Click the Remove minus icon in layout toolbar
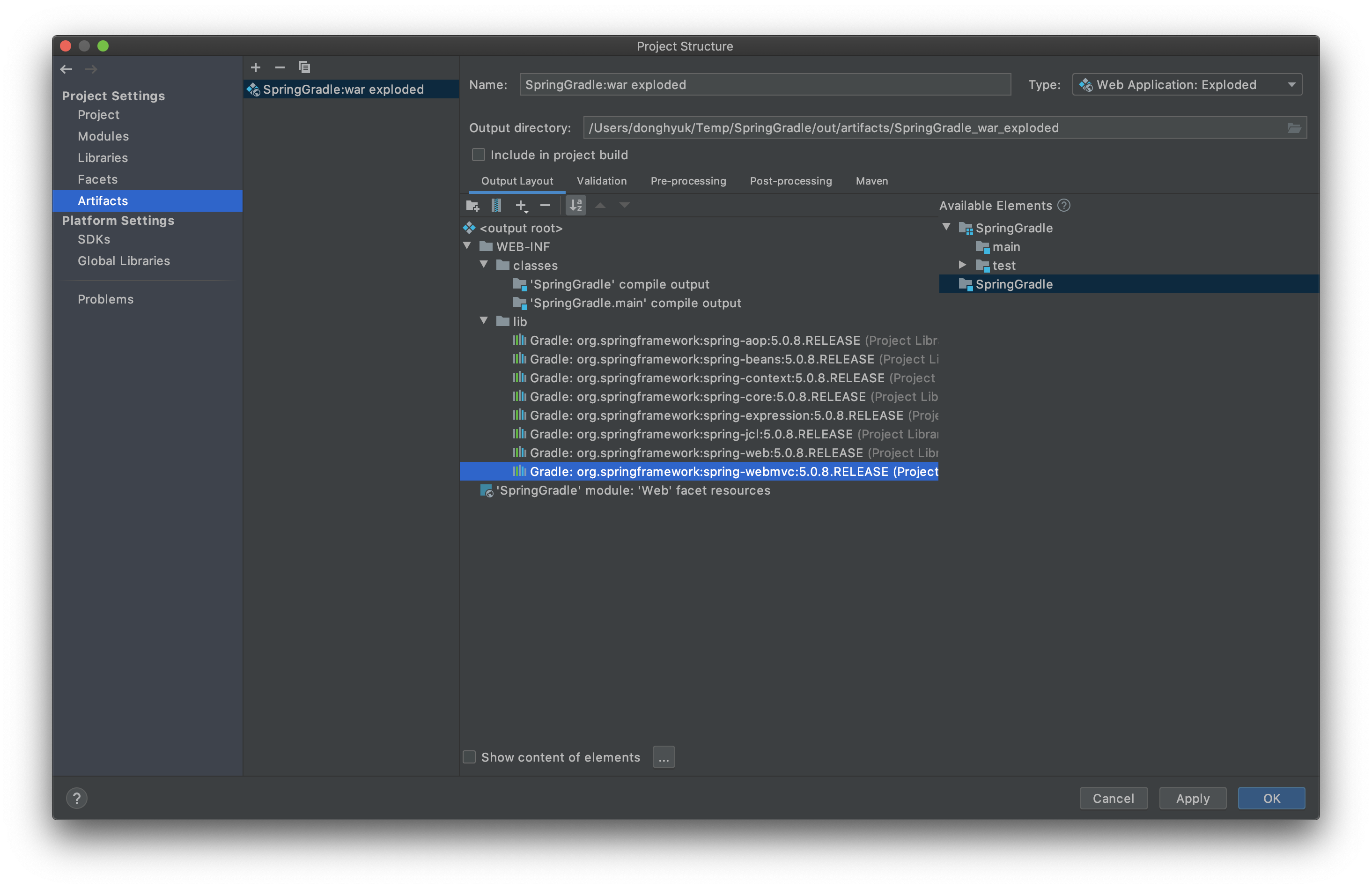The width and height of the screenshot is (1372, 889). click(x=545, y=205)
